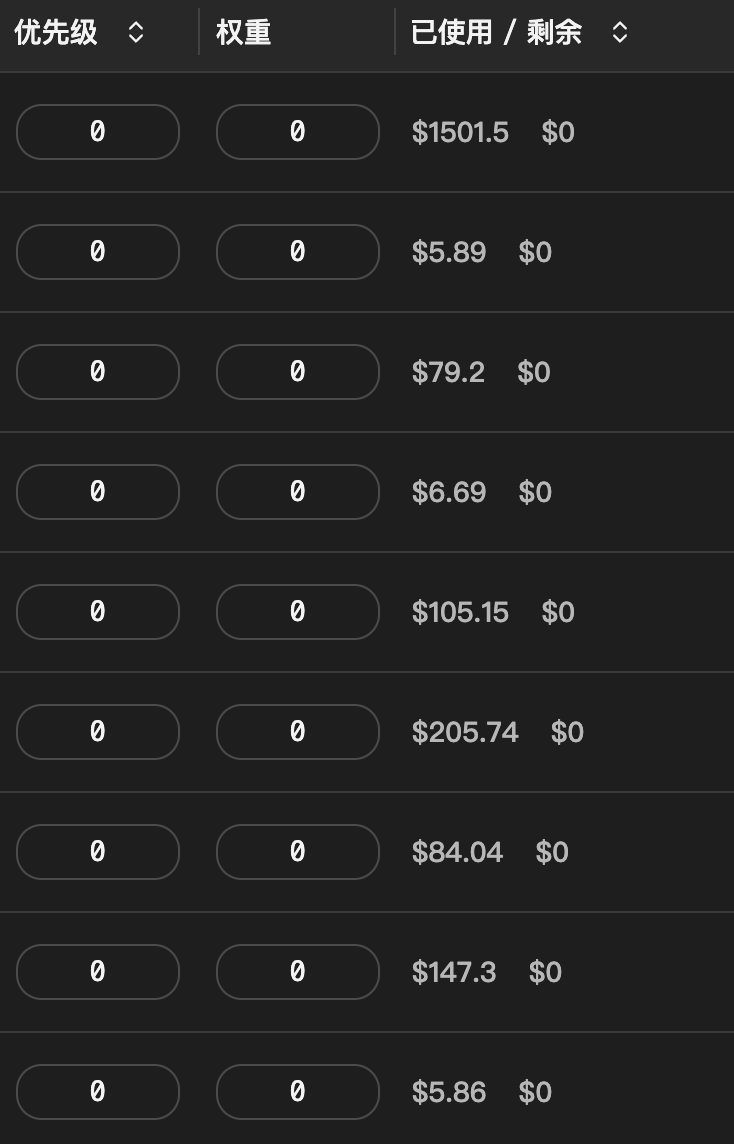Image resolution: width=734 pixels, height=1144 pixels.
Task: Sort by 优先级 column arrows
Action: click(136, 32)
